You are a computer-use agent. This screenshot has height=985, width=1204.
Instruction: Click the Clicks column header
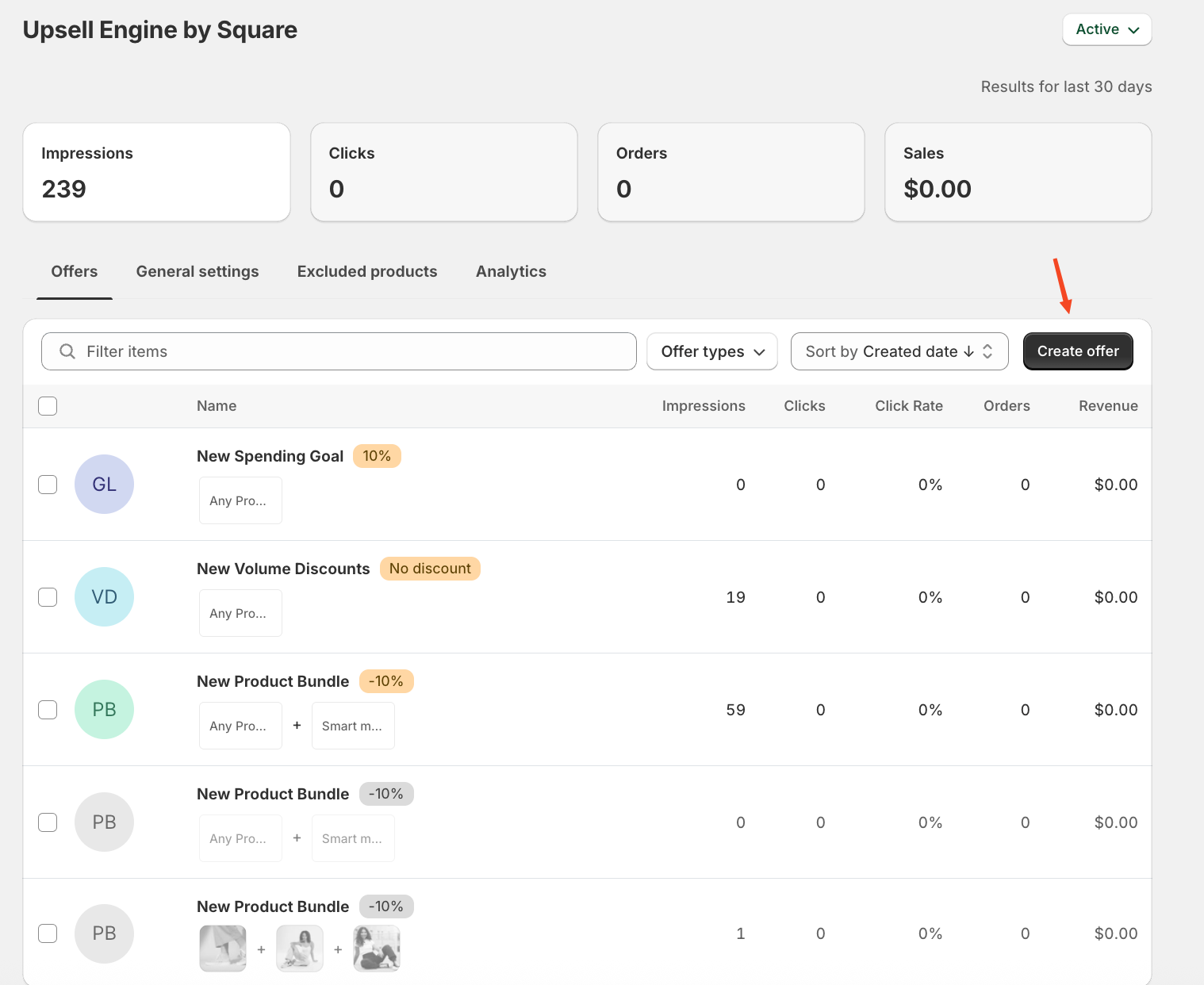point(804,406)
